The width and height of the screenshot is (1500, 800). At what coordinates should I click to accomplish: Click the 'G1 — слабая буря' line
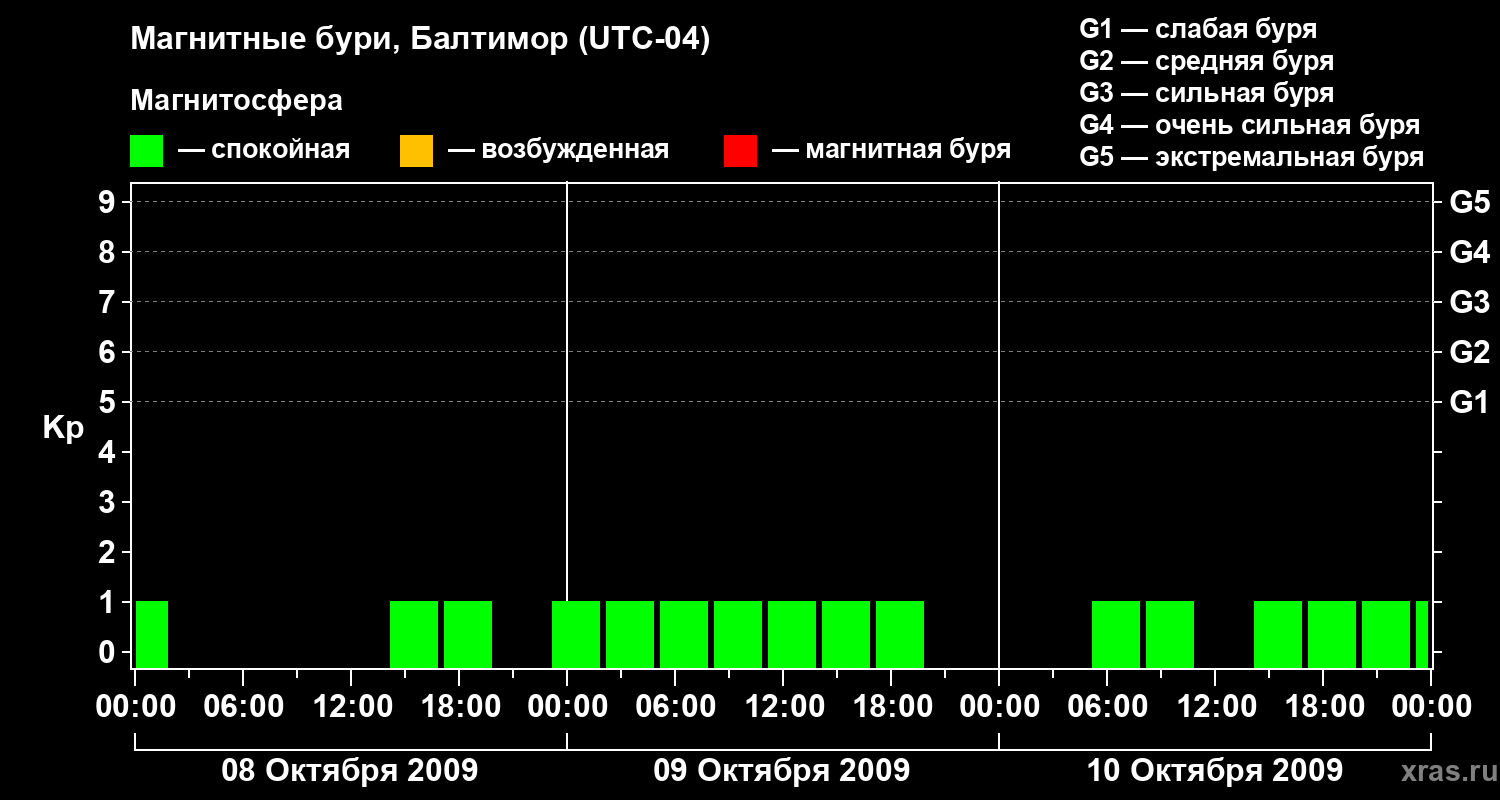click(1198, 29)
